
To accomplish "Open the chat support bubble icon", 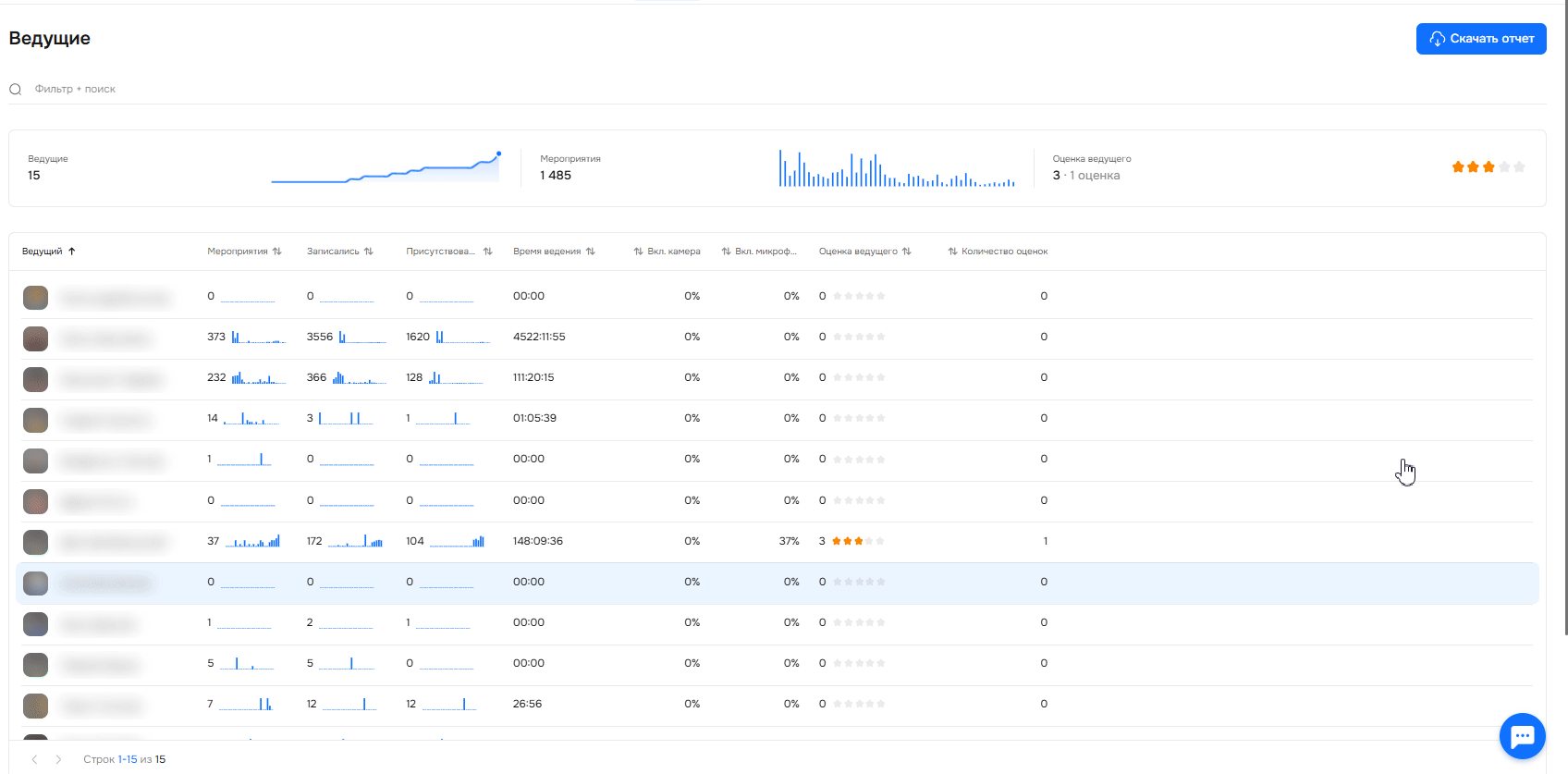I will point(1522,736).
